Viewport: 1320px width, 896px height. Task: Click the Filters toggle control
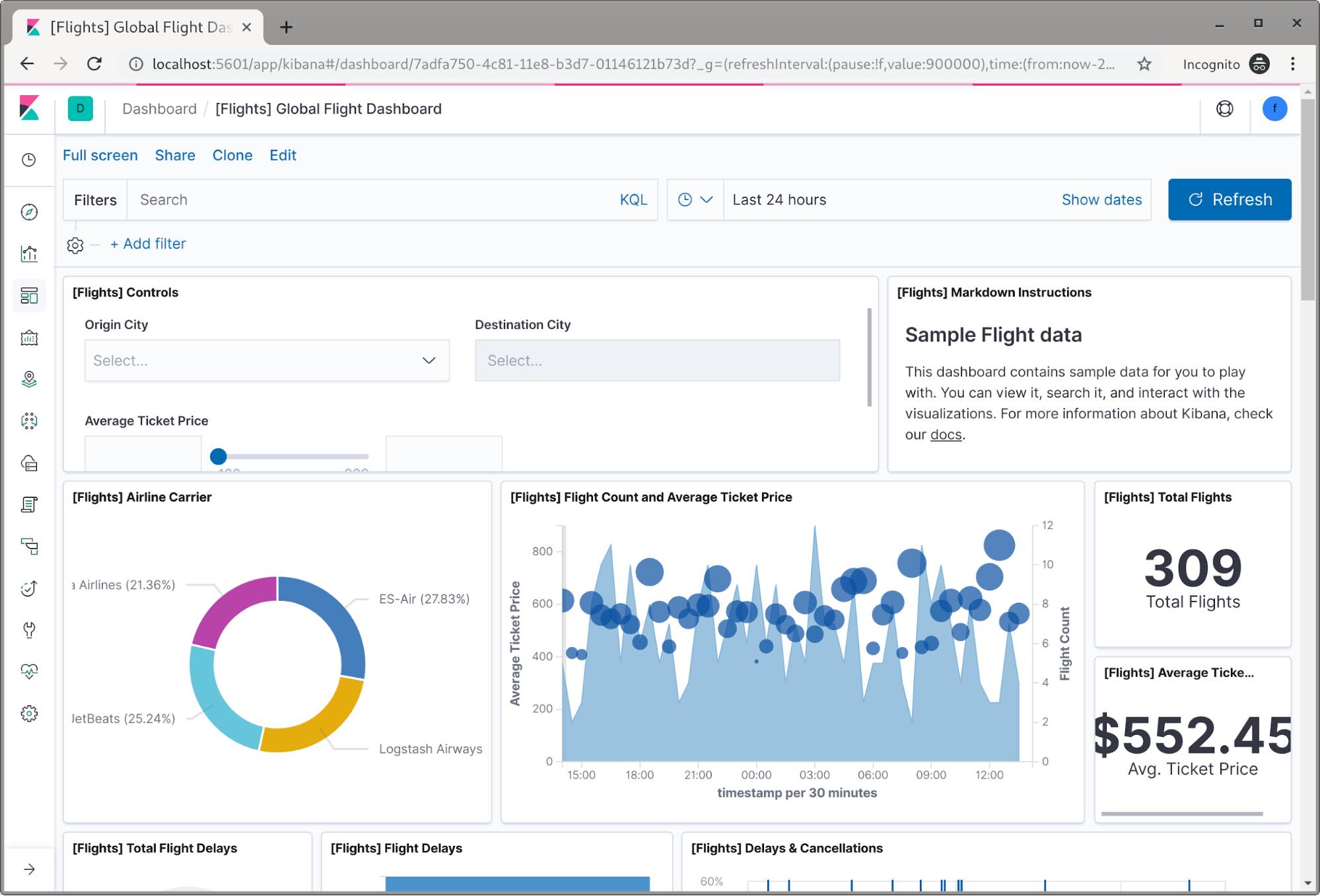point(95,199)
